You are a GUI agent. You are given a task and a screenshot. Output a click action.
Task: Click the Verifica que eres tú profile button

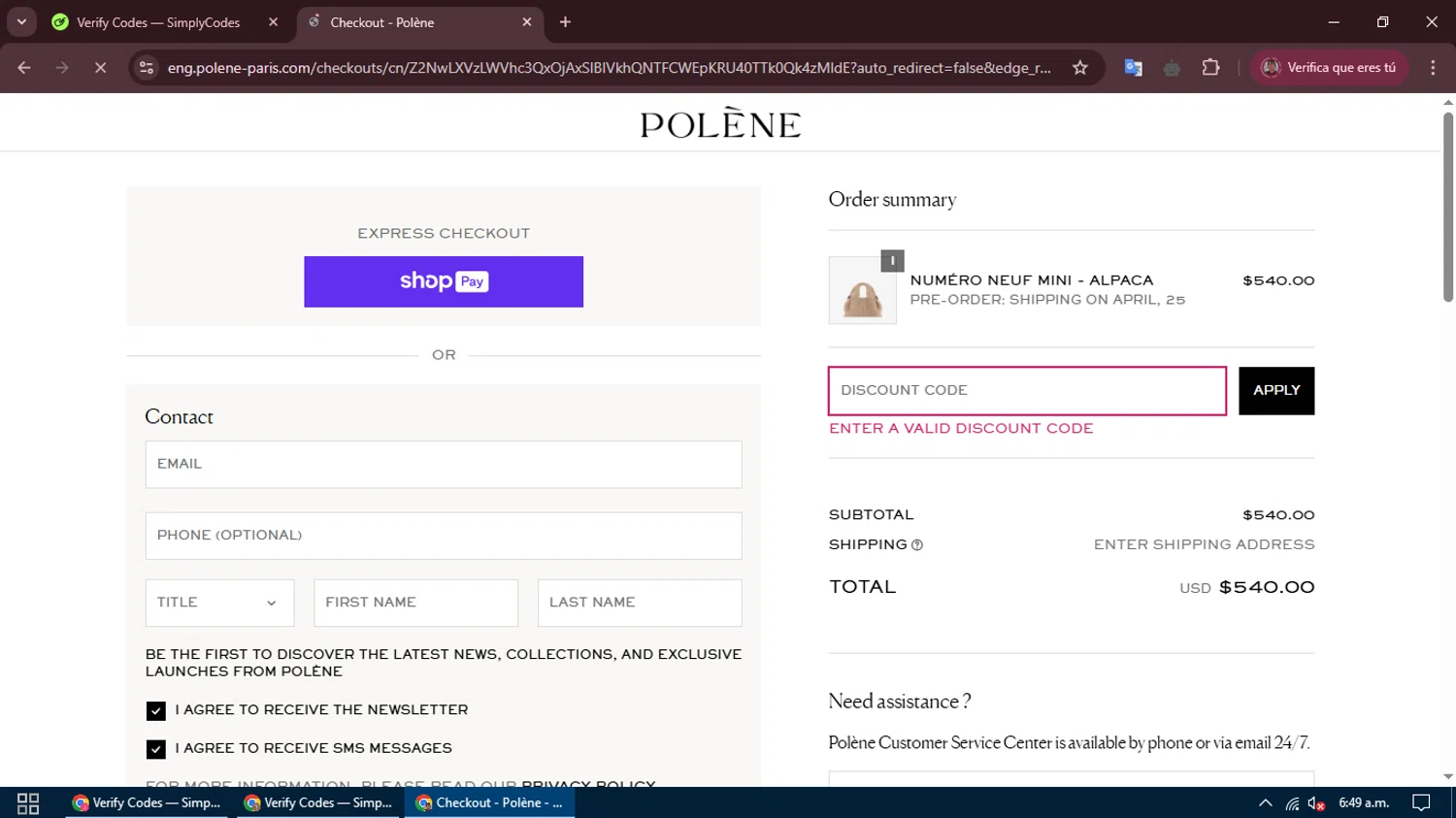click(1329, 68)
